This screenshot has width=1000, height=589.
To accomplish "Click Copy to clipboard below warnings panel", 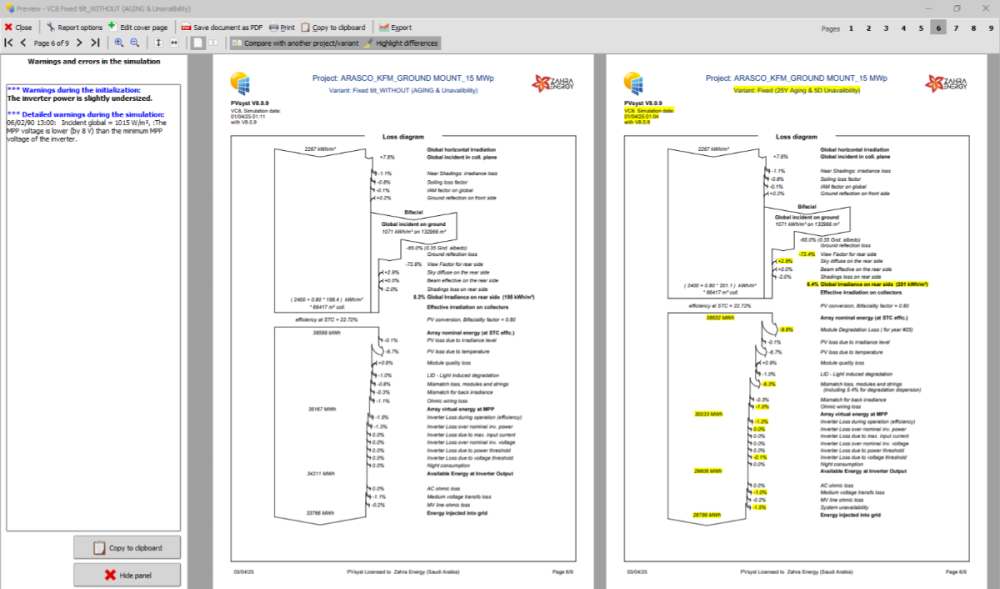I will pos(126,548).
